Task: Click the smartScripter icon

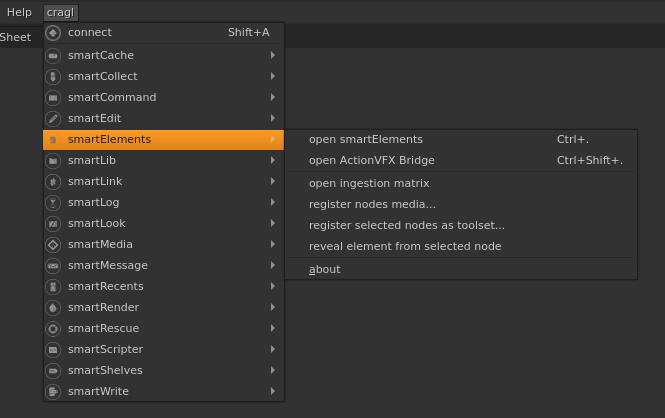Action: click(53, 349)
